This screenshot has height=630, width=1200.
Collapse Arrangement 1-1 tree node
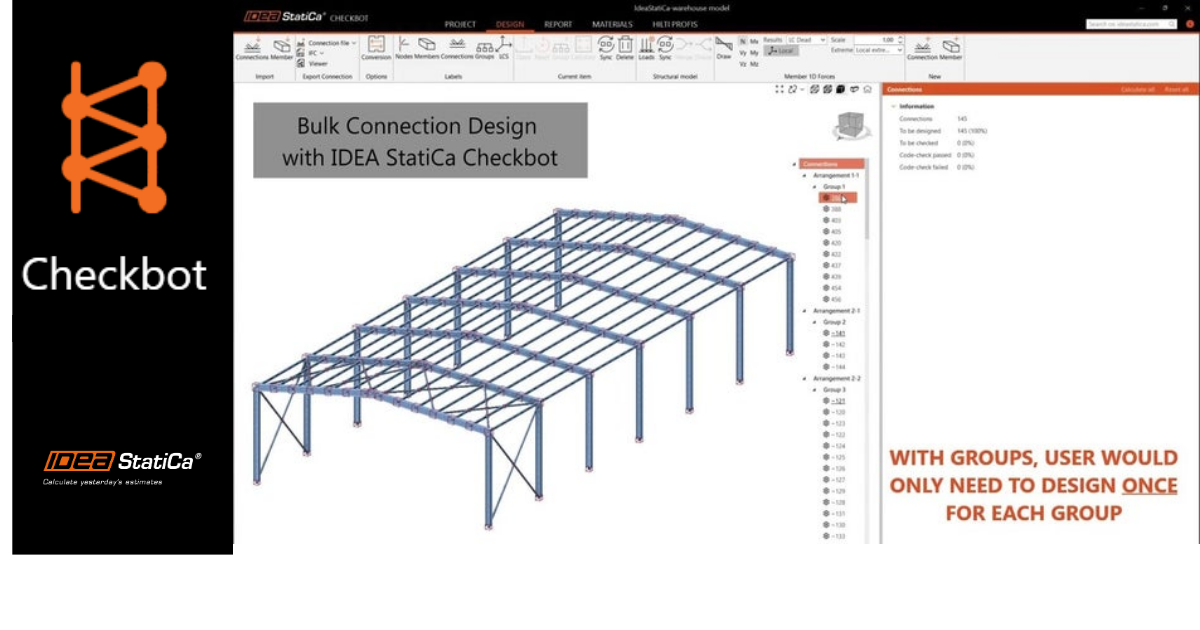click(x=806, y=175)
